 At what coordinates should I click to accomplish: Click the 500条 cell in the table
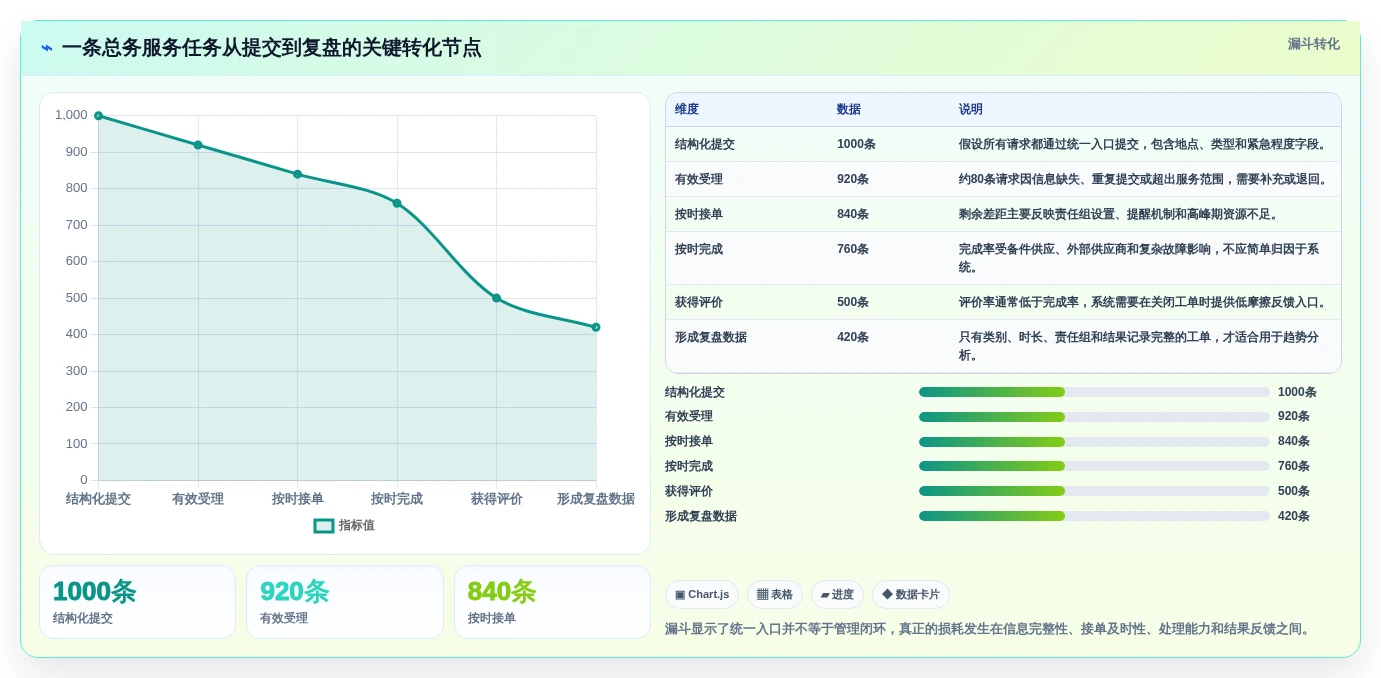point(853,302)
